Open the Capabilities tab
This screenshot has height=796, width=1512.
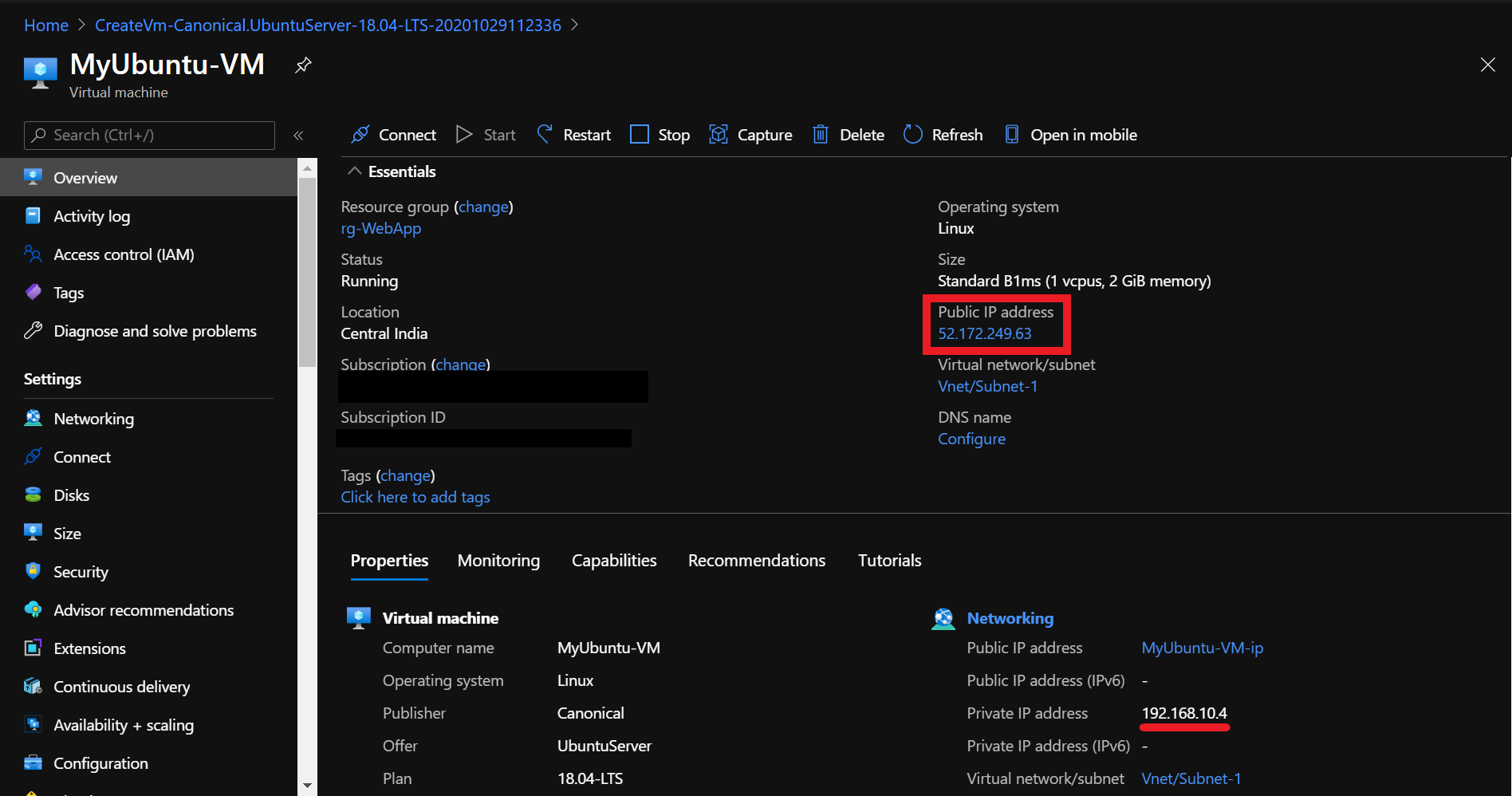click(614, 561)
